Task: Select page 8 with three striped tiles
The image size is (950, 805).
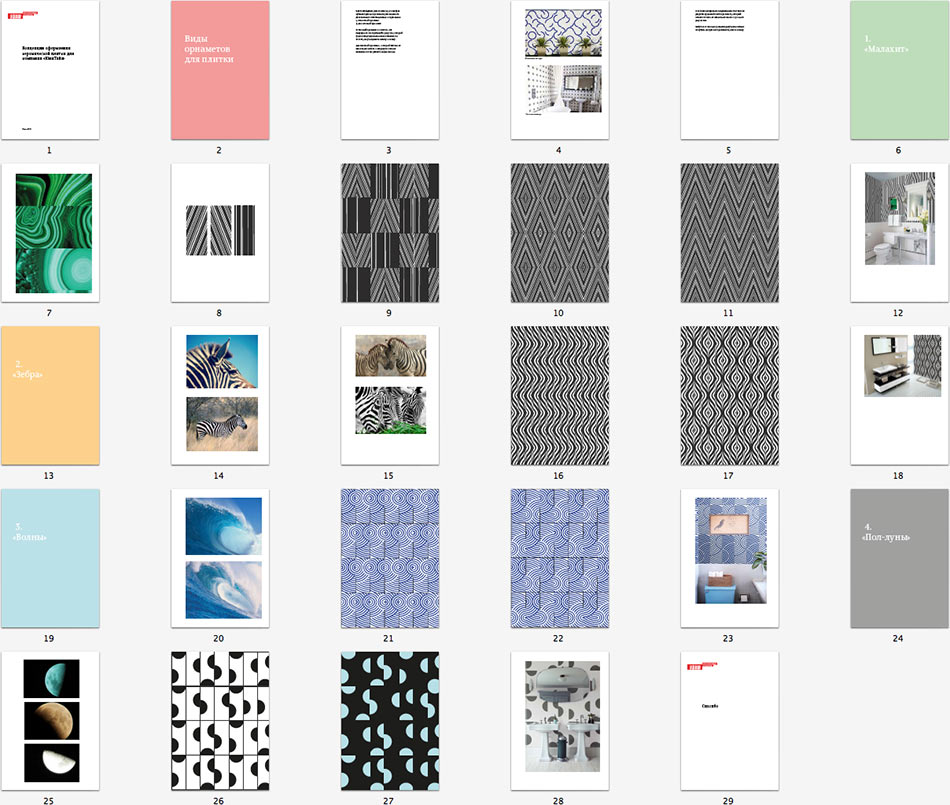Action: coord(219,232)
